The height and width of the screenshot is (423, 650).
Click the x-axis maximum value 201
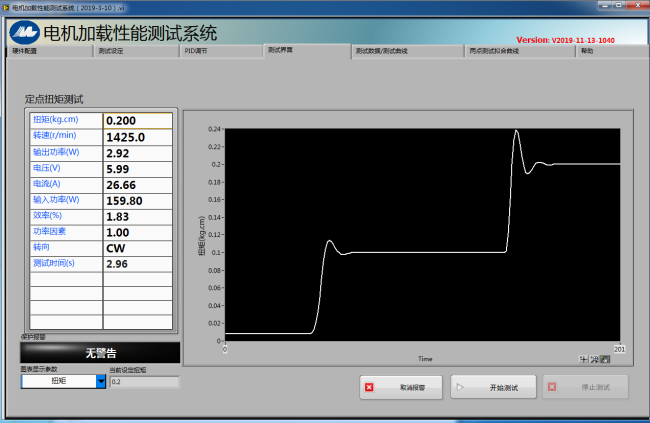tap(619, 348)
